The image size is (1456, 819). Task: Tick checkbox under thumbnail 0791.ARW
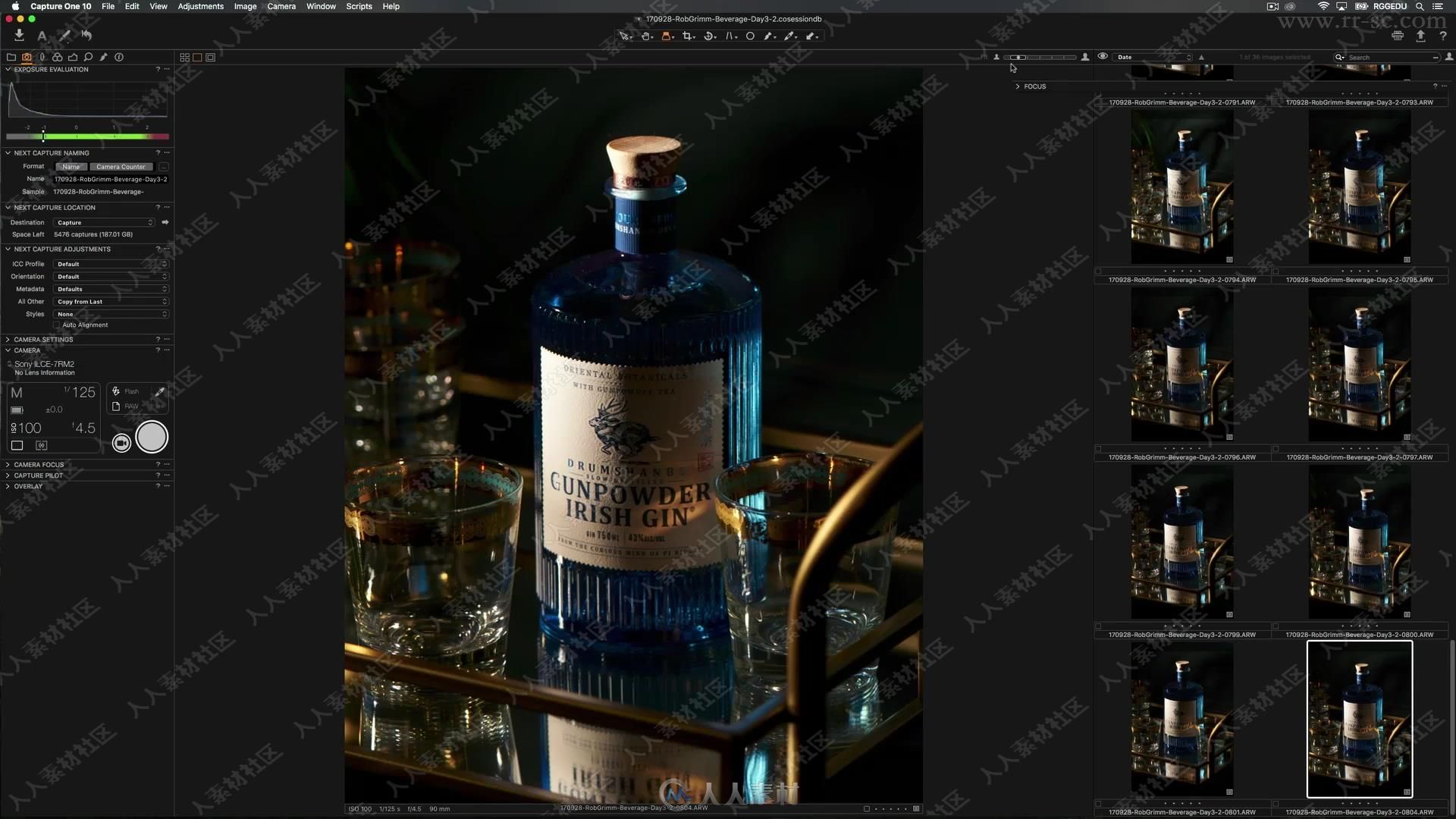point(1098,93)
